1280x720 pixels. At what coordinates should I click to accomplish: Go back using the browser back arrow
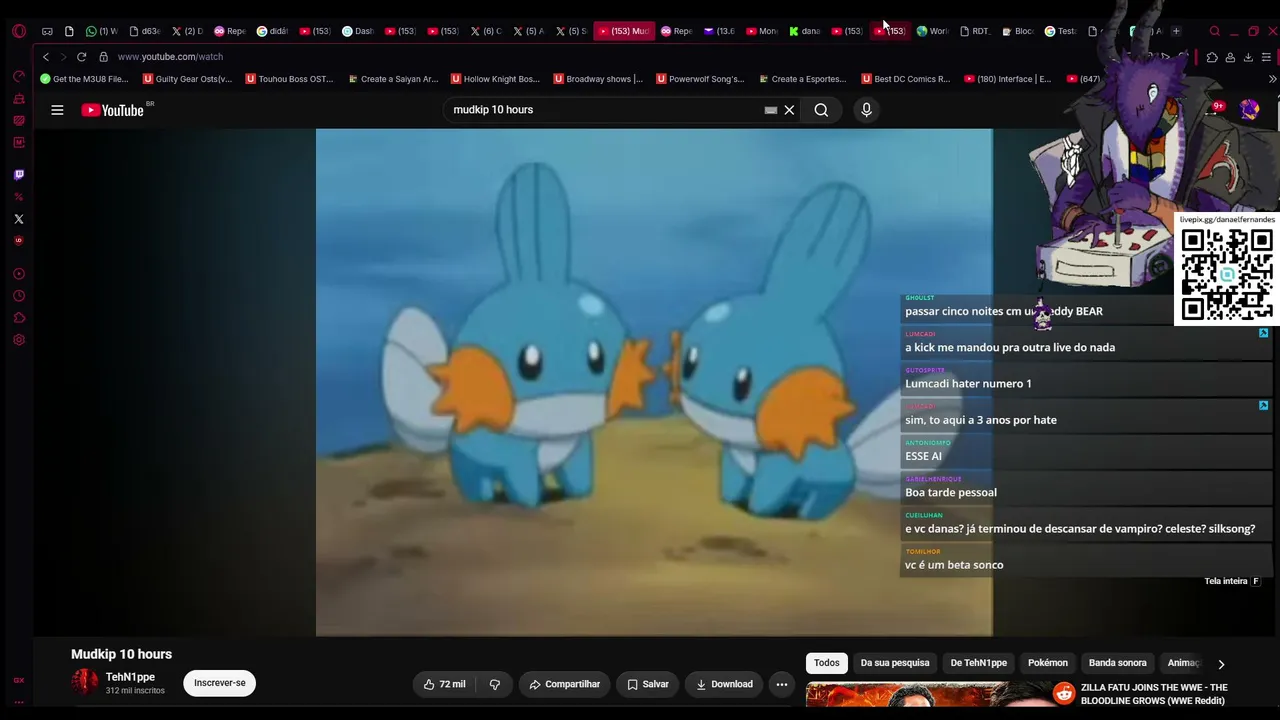pyautogui.click(x=45, y=57)
